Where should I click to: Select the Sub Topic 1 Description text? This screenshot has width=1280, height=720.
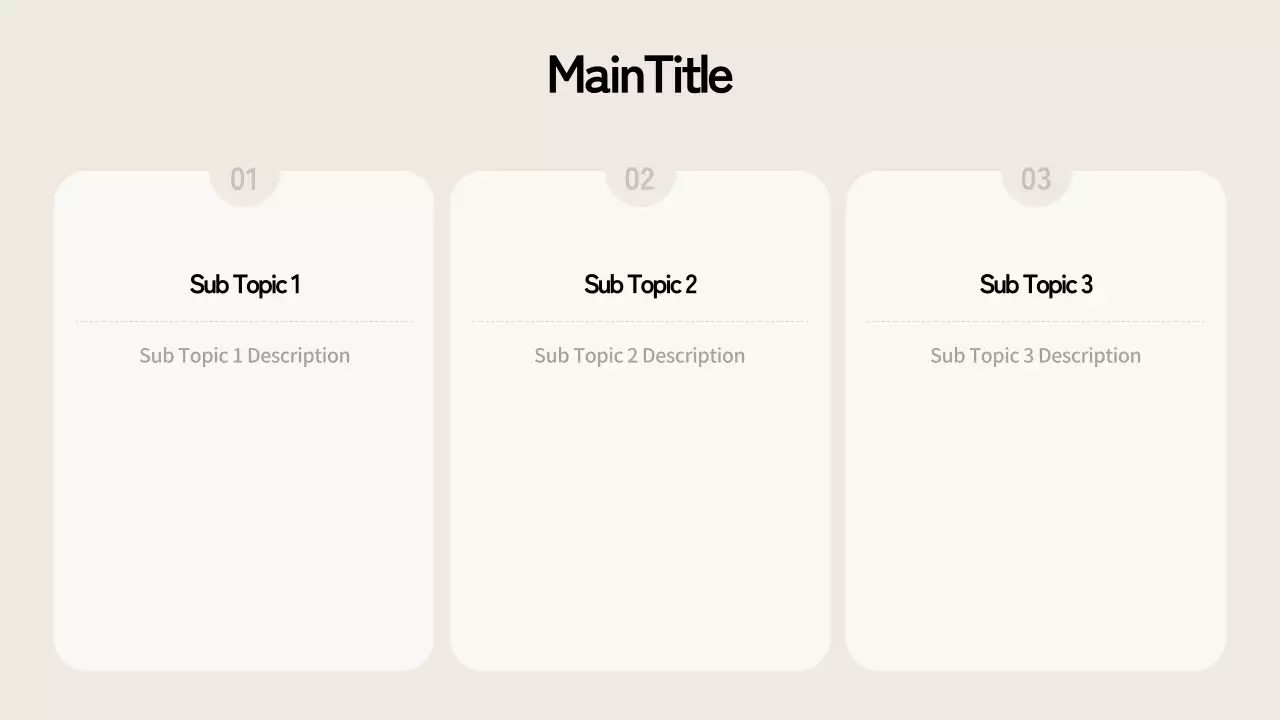[x=244, y=356]
